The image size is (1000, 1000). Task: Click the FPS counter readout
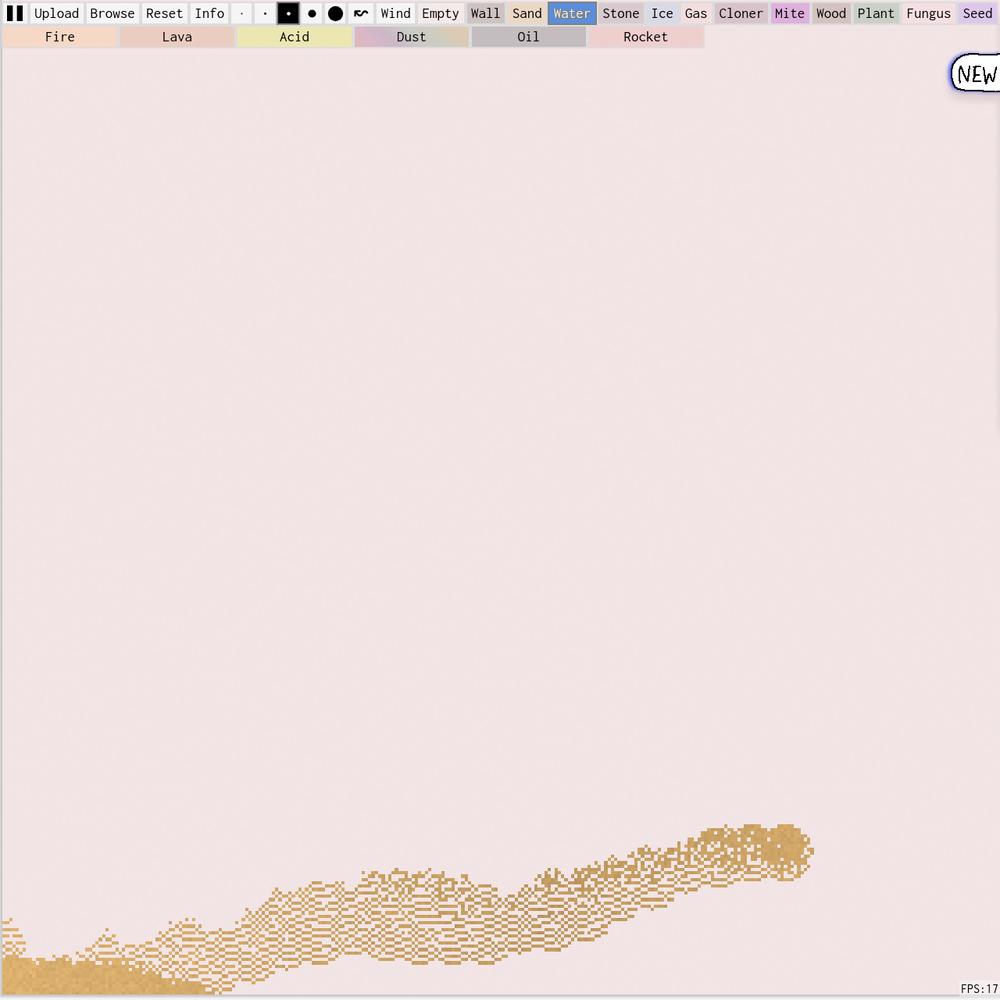point(979,989)
